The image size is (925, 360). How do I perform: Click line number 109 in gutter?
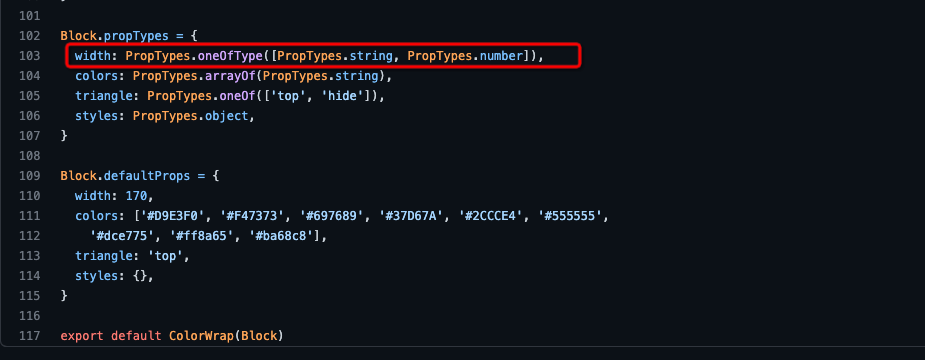pos(29,176)
